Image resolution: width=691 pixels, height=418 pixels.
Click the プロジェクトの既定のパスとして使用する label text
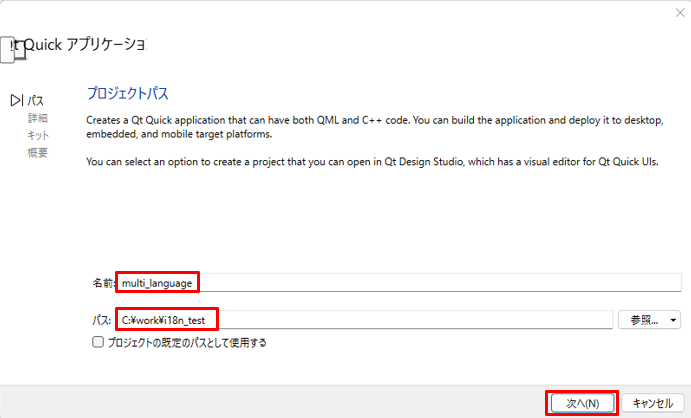(186, 342)
